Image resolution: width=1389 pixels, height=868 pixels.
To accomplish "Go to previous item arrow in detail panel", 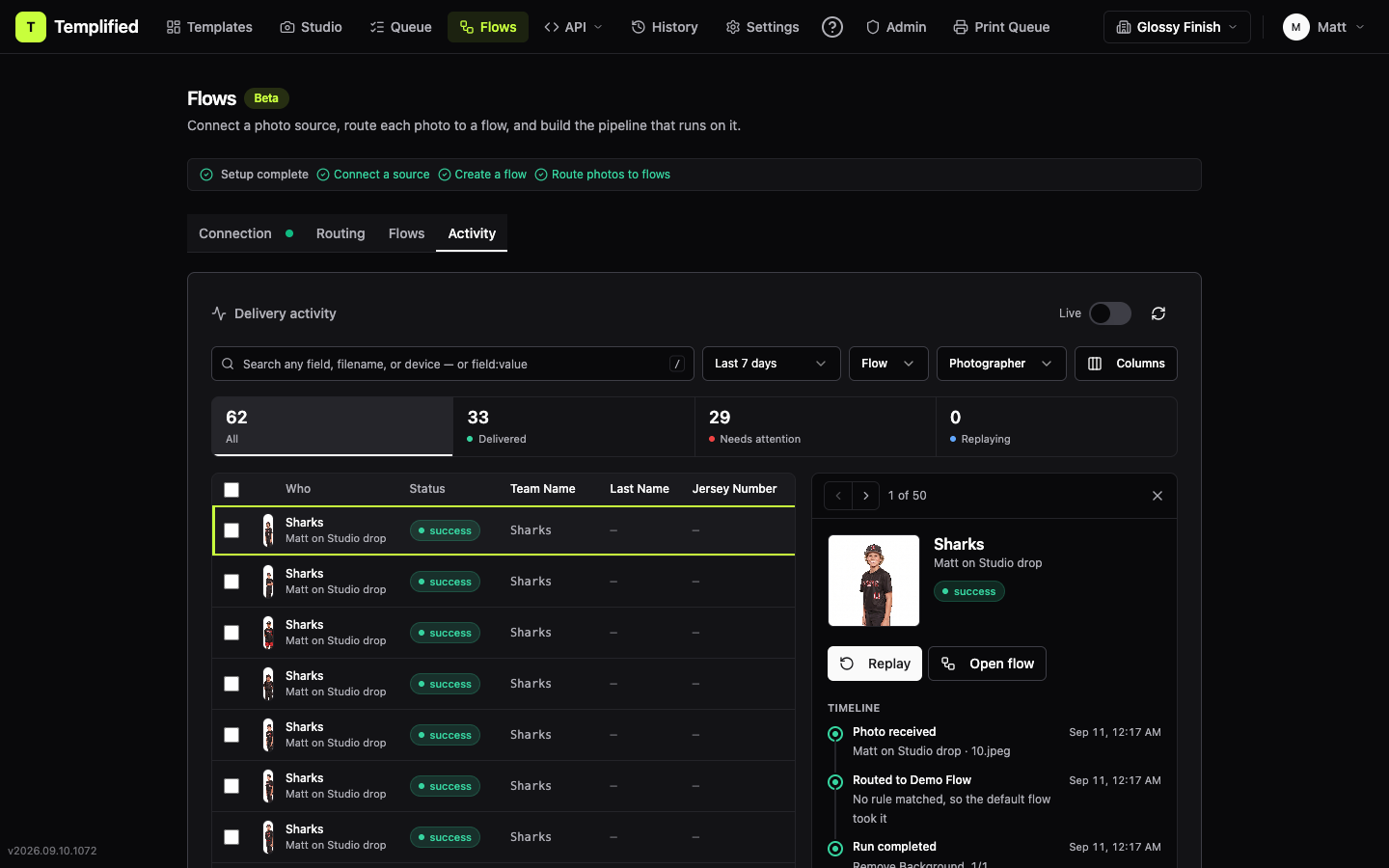I will (838, 496).
